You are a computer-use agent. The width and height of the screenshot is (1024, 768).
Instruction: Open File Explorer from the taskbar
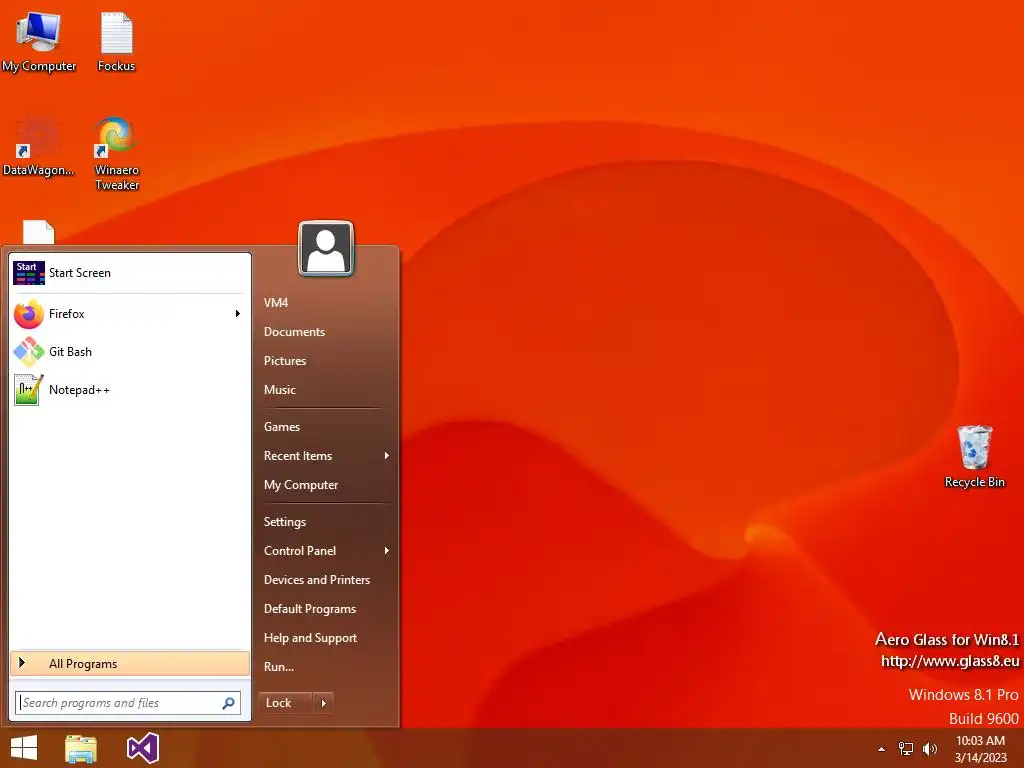(x=81, y=748)
